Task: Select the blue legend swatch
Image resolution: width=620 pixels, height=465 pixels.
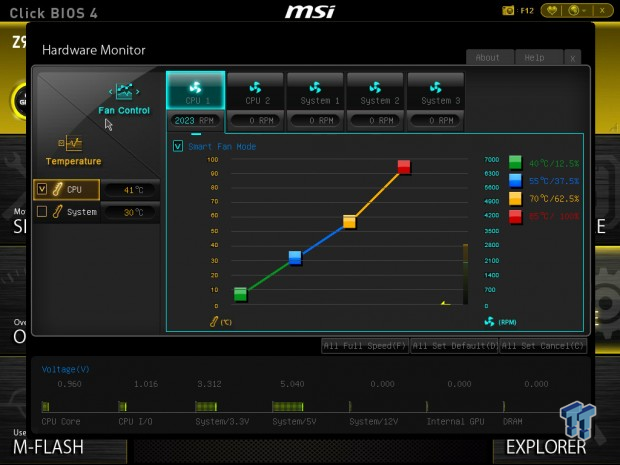Action: 515,181
